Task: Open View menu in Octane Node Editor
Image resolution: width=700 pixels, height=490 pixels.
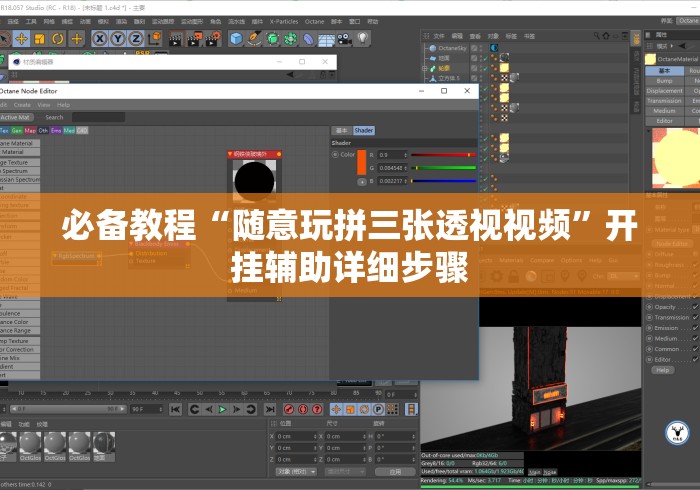Action: (x=44, y=105)
